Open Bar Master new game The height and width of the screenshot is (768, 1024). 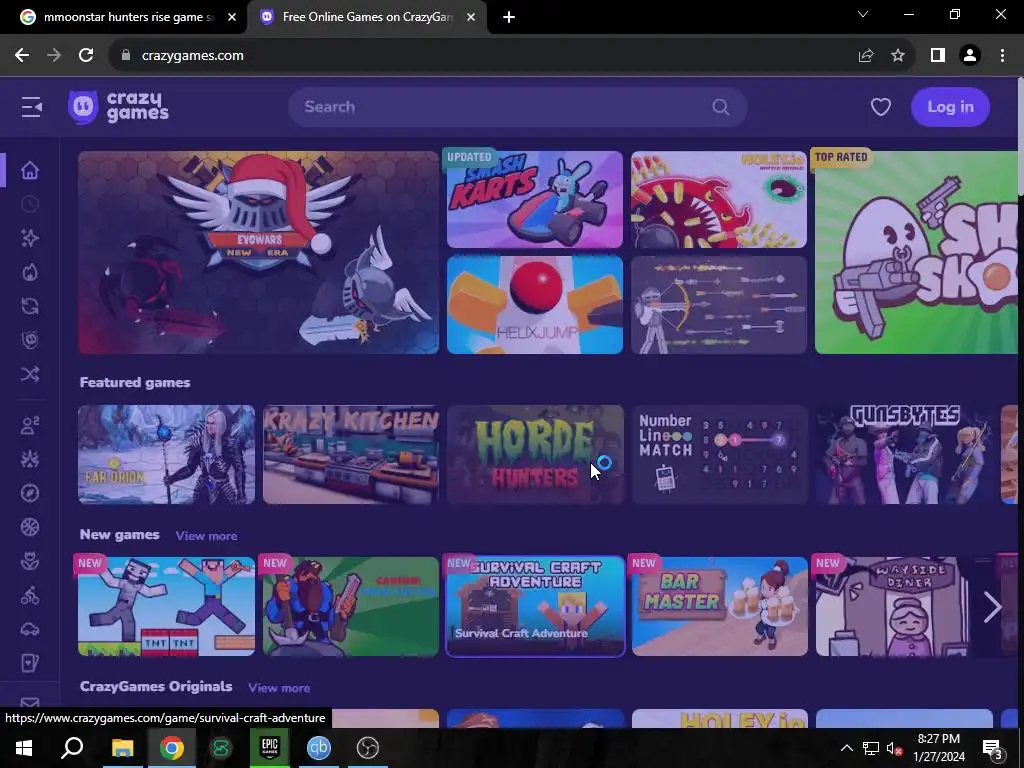pyautogui.click(x=719, y=607)
